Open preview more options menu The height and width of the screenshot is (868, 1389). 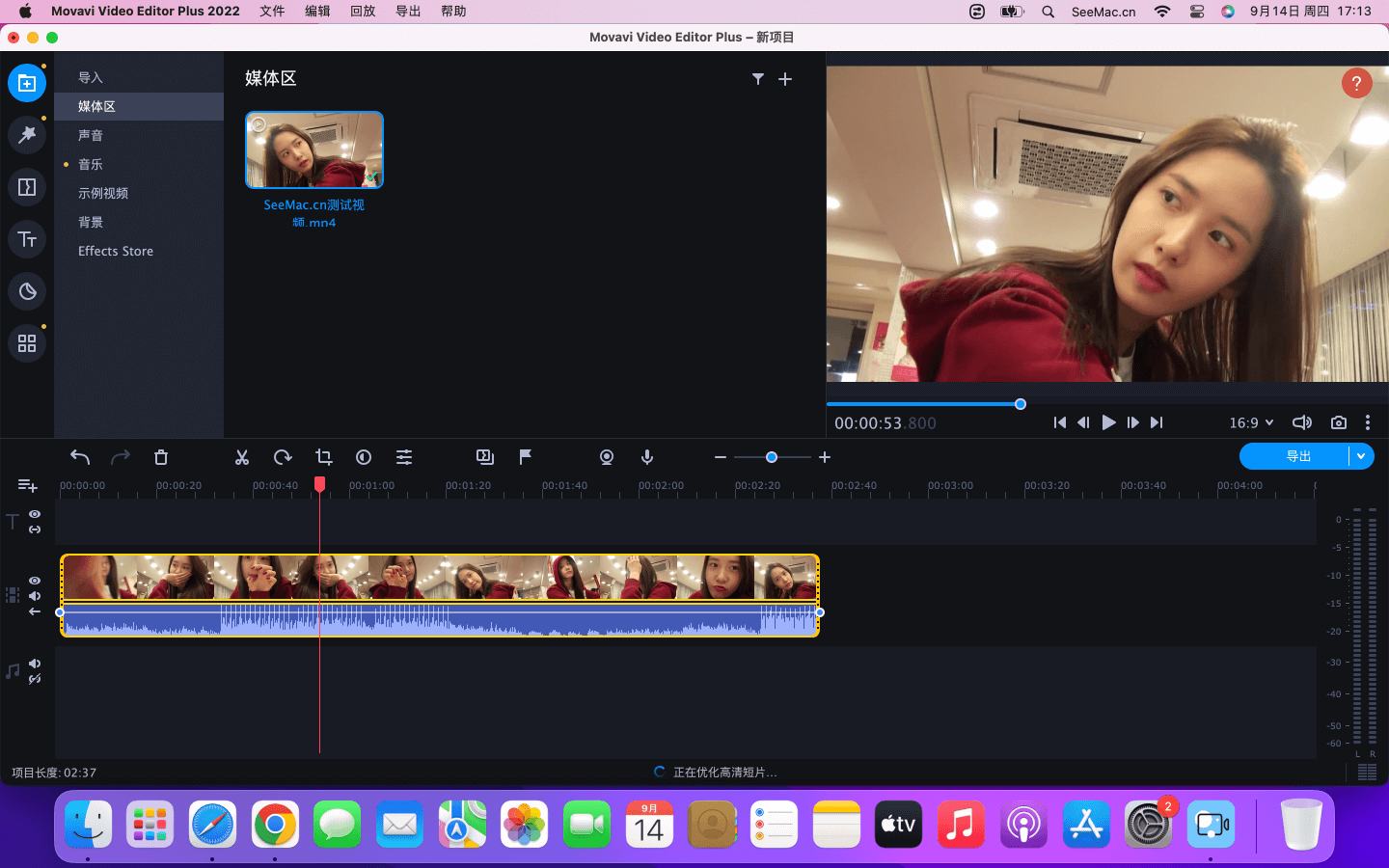tap(1368, 422)
